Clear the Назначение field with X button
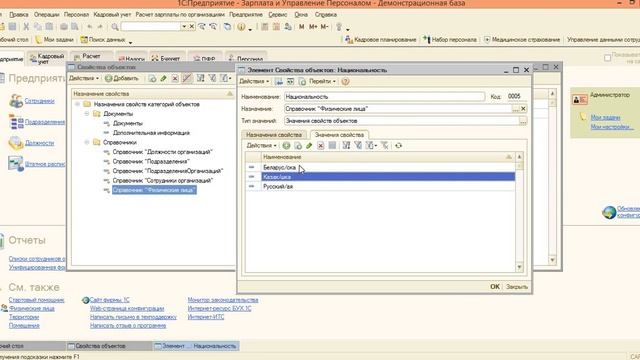The width and height of the screenshot is (640, 360). coord(523,109)
